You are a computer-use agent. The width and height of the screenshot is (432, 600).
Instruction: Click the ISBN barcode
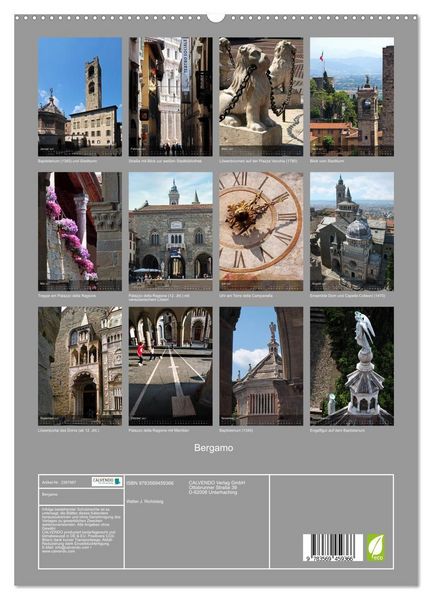tap(333, 548)
